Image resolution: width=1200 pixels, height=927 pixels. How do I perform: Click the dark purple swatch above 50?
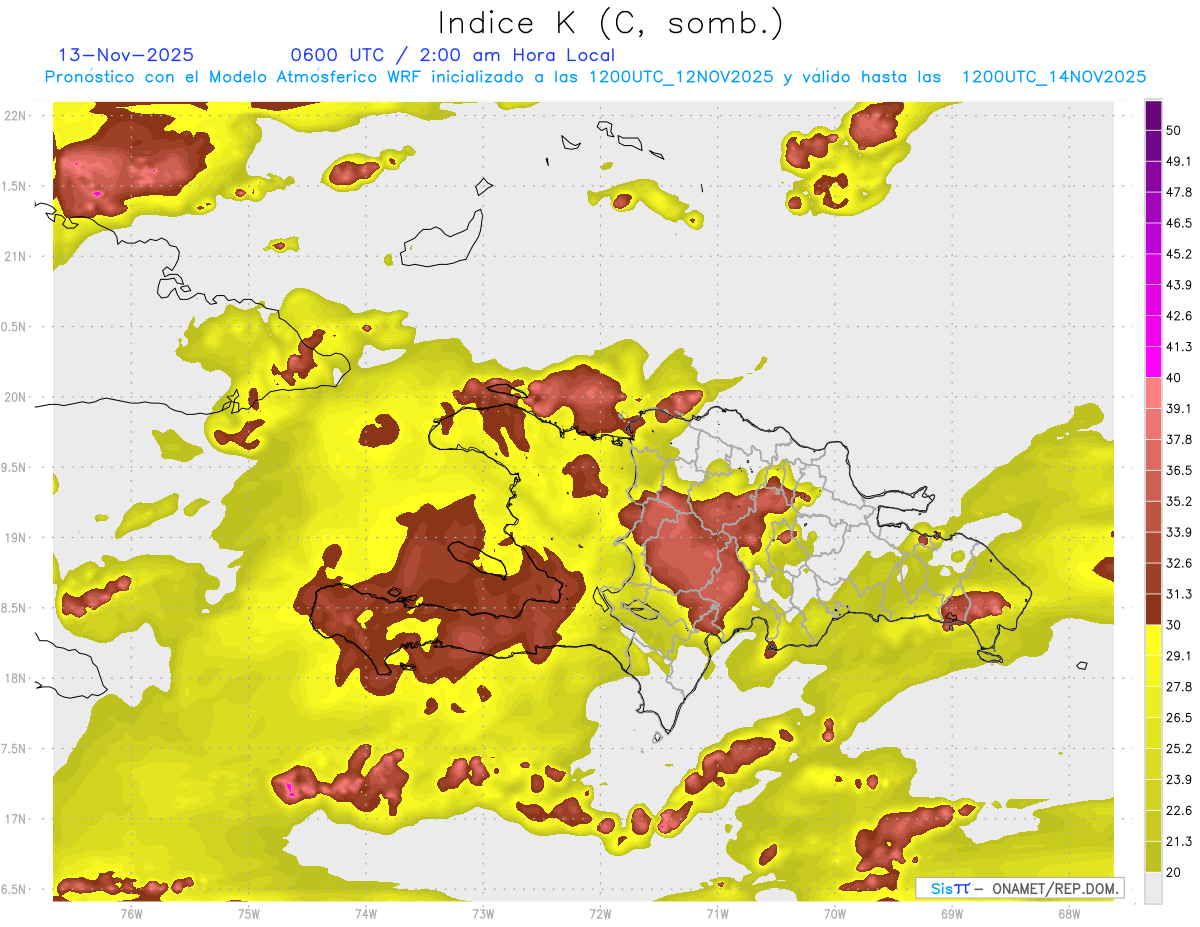point(1153,115)
